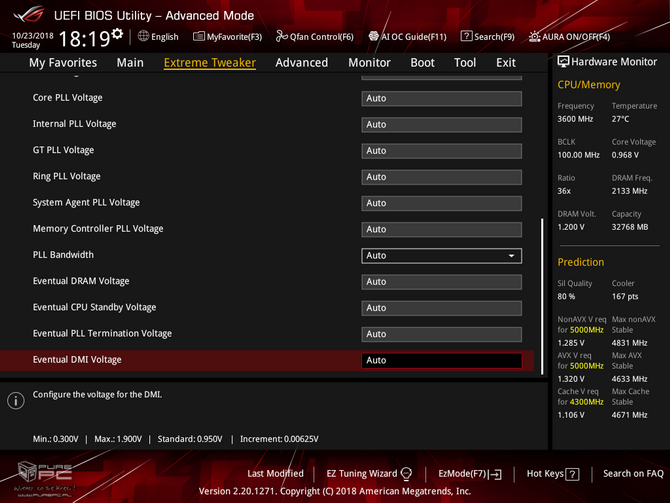Click NonAVX 5000MHz yellow value
The width and height of the screenshot is (670, 503).
[587, 330]
